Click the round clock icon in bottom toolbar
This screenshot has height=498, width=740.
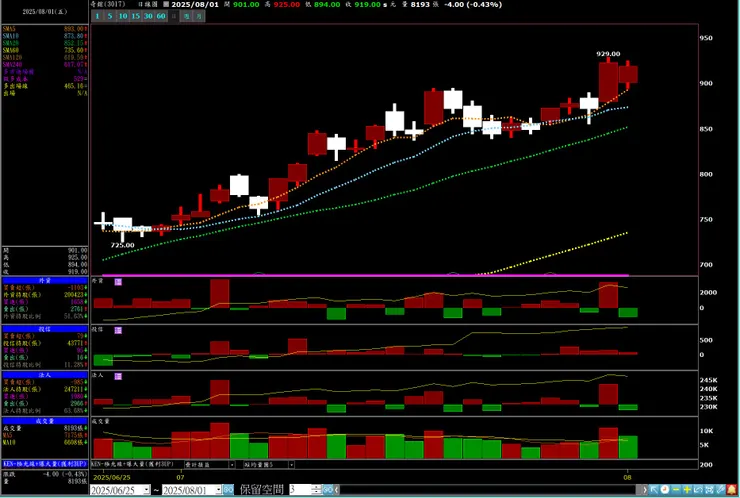[x=664, y=490]
